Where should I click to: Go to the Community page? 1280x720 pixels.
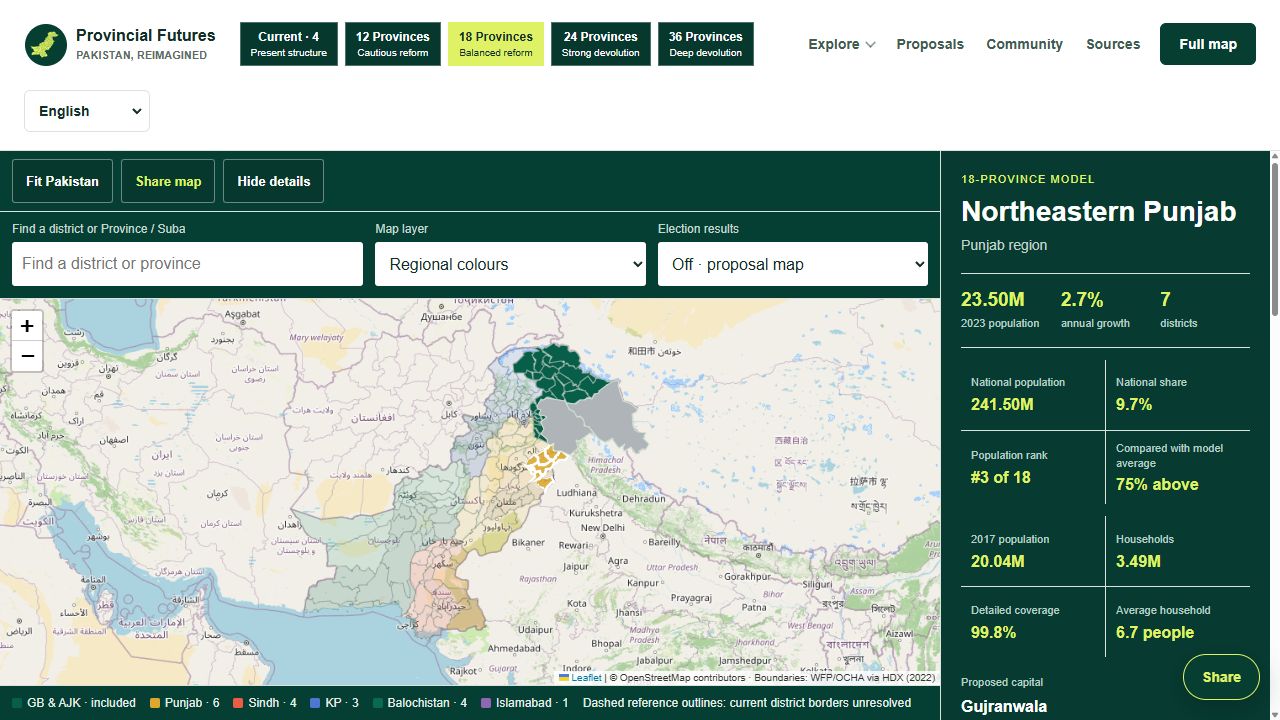(x=1024, y=44)
